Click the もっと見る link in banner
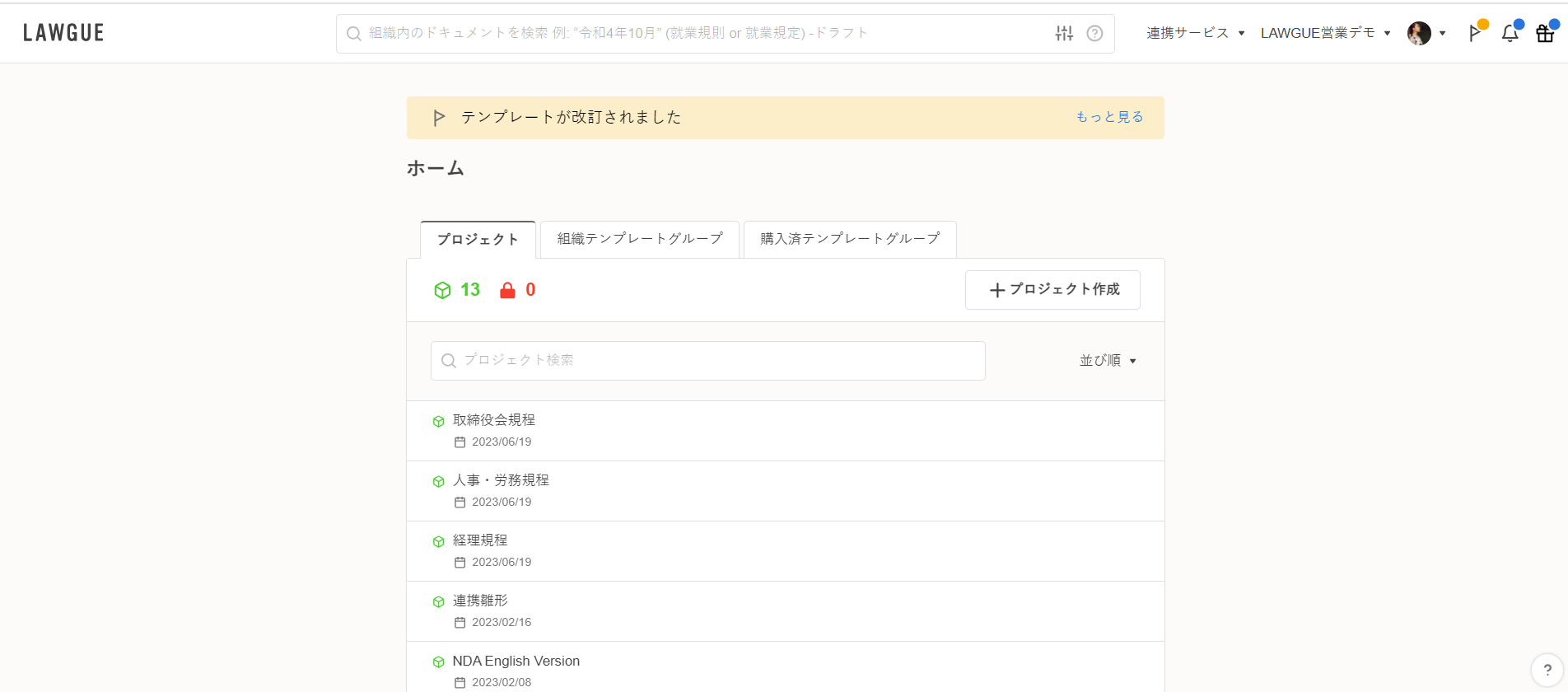 coord(1109,117)
